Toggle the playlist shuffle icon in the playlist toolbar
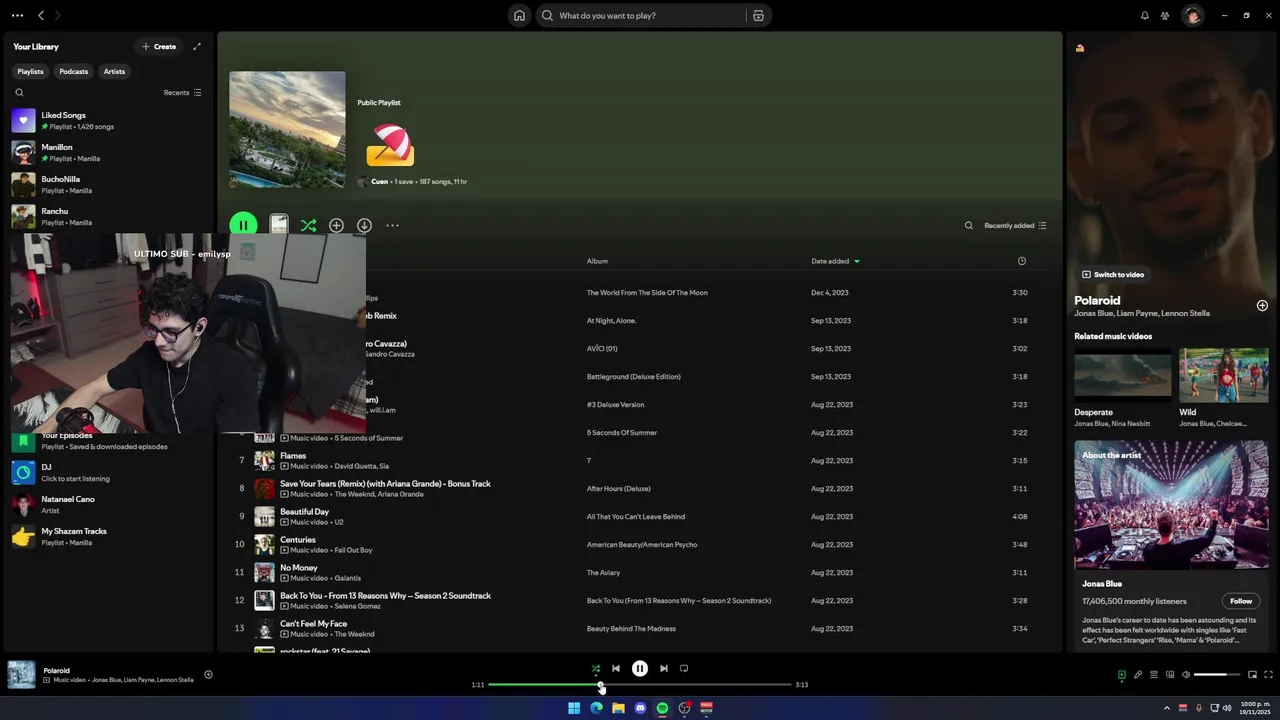 [308, 226]
